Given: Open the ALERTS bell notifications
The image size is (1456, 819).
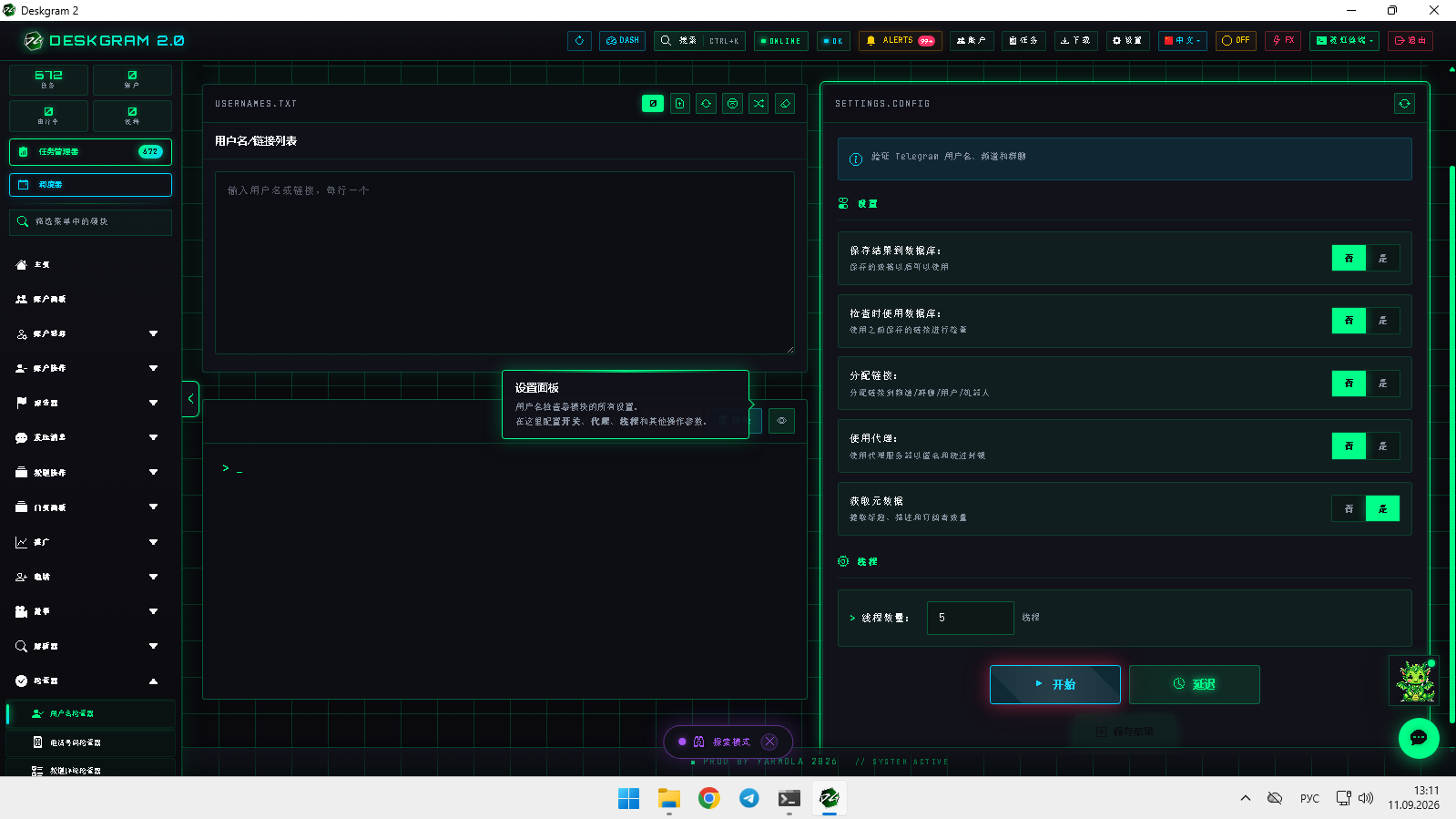Looking at the screenshot, I should 901,41.
